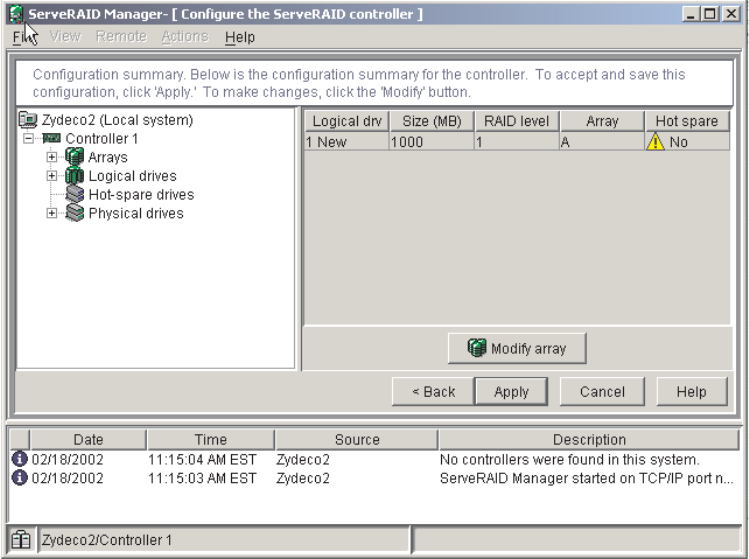
Task: Click the Physical drives icon in tree
Action: pyautogui.click(x=75, y=213)
